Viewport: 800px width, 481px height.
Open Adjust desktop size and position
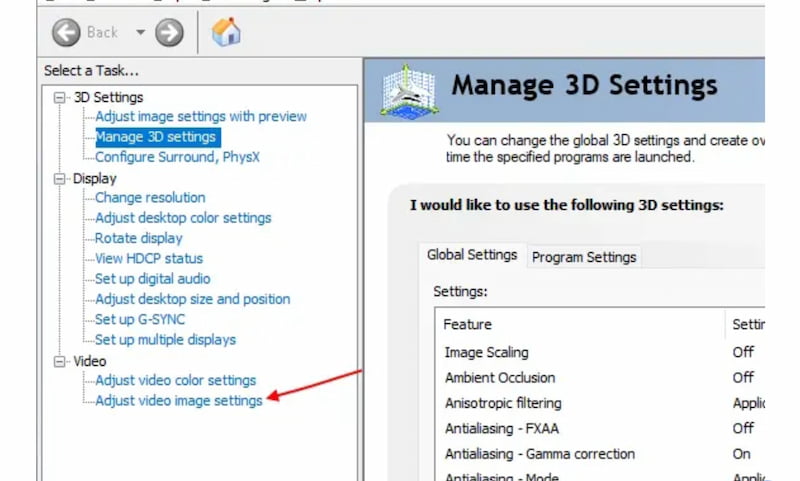click(x=193, y=299)
